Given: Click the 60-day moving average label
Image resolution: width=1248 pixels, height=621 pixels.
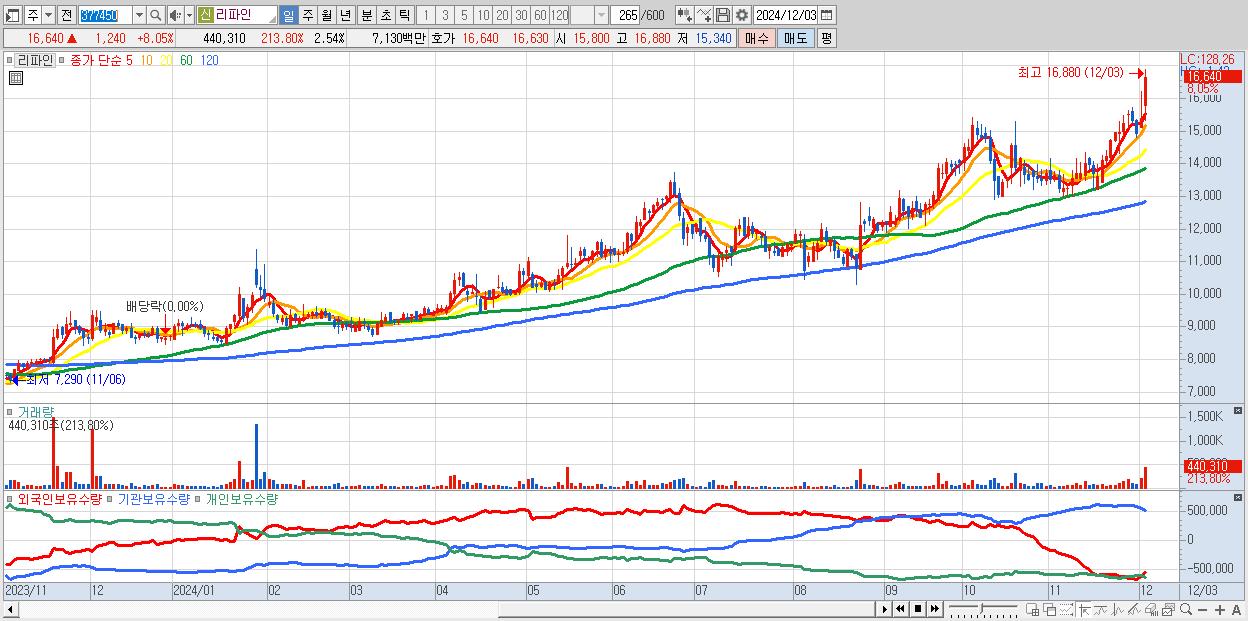Looking at the screenshot, I should [x=187, y=60].
